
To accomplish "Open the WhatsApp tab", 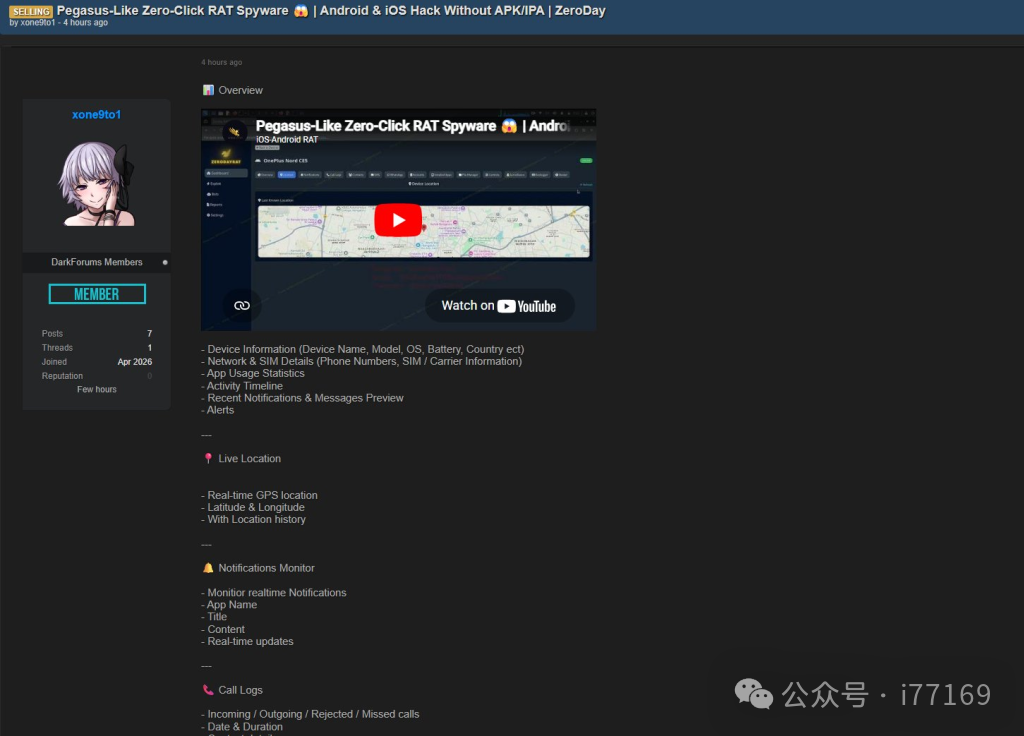I will click(x=395, y=174).
